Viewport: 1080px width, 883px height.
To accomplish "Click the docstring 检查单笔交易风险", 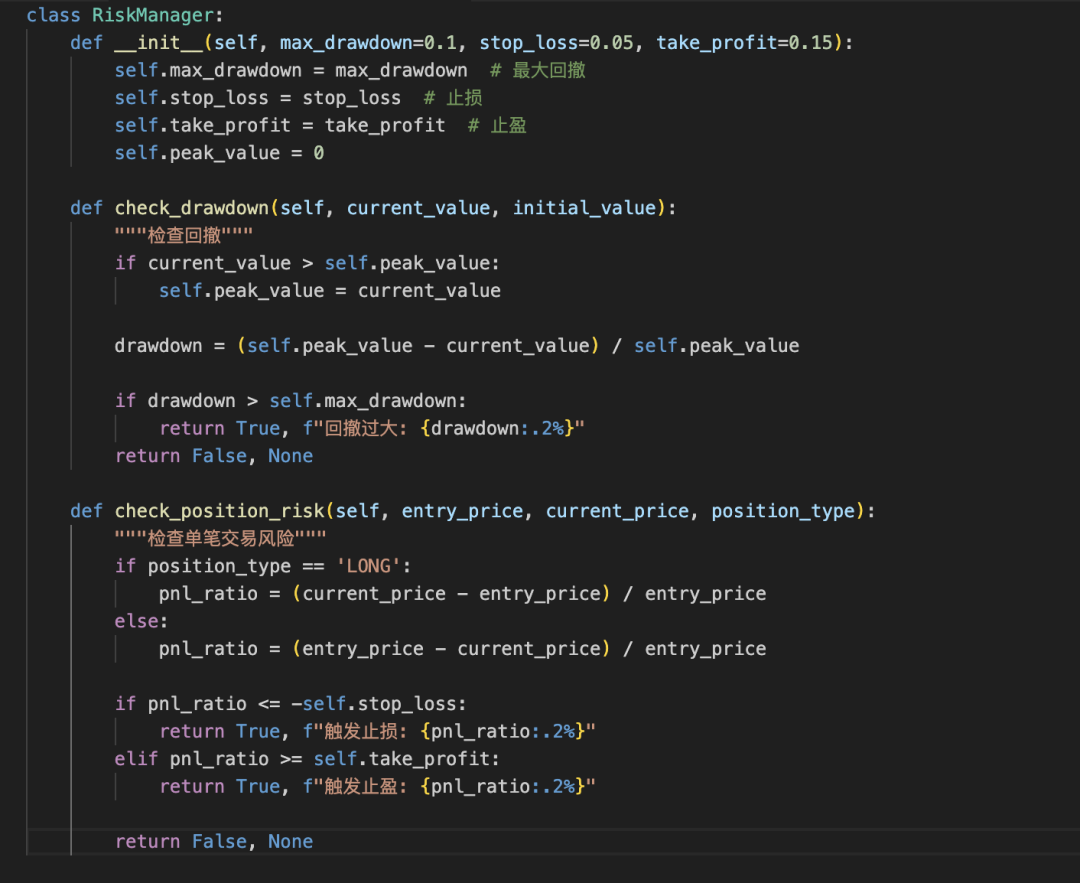I will [220, 539].
